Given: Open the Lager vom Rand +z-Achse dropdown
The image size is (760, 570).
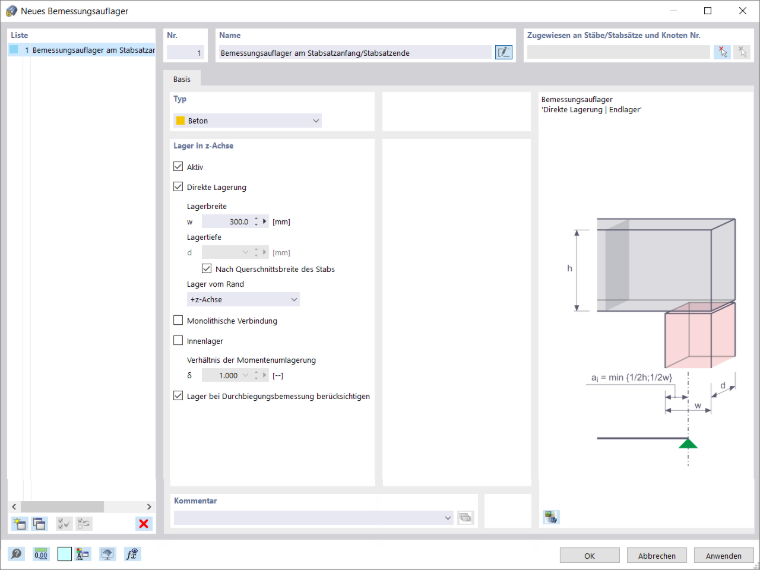Looking at the screenshot, I should [243, 300].
